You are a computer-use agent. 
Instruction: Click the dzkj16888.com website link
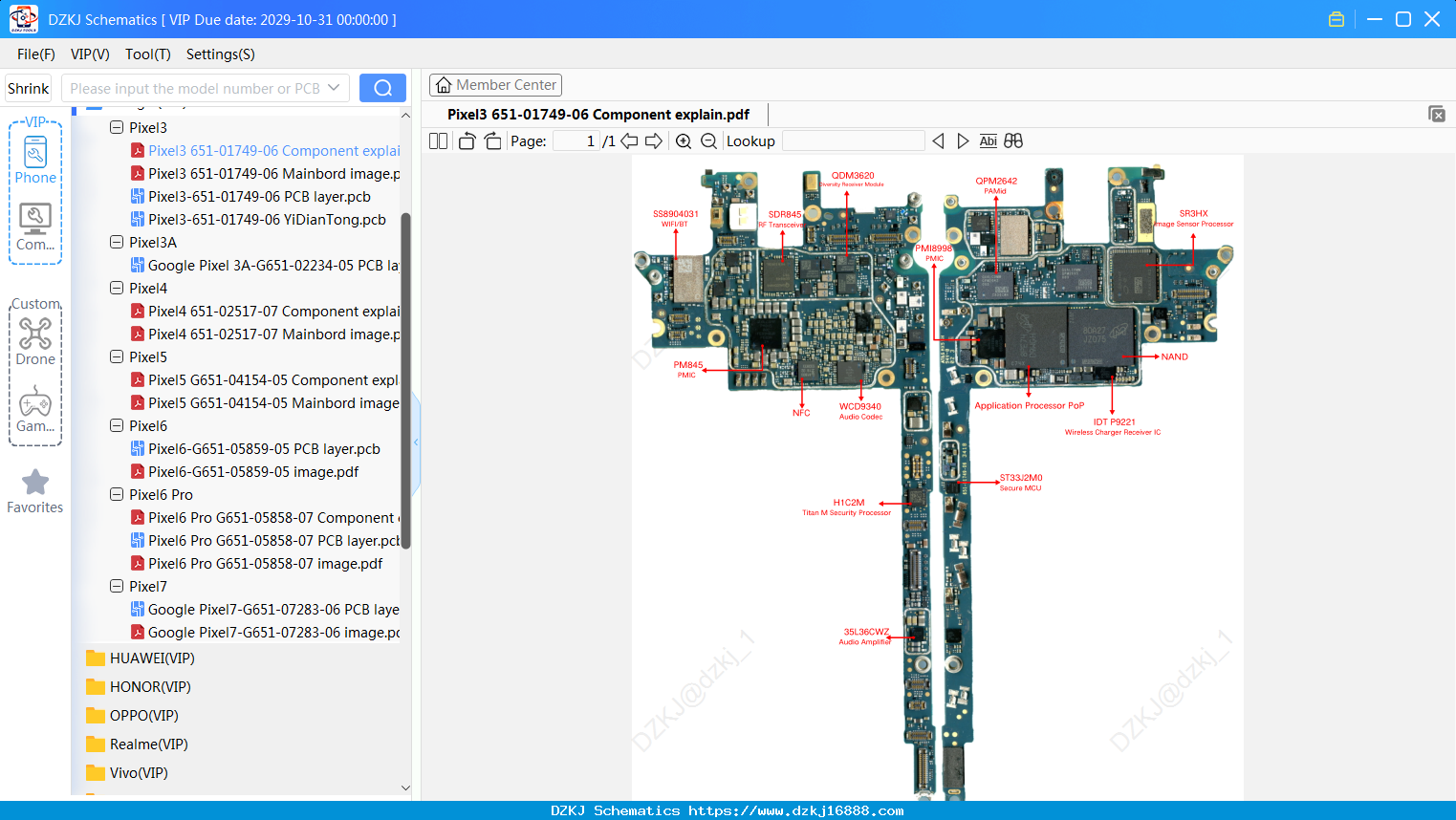click(796, 810)
